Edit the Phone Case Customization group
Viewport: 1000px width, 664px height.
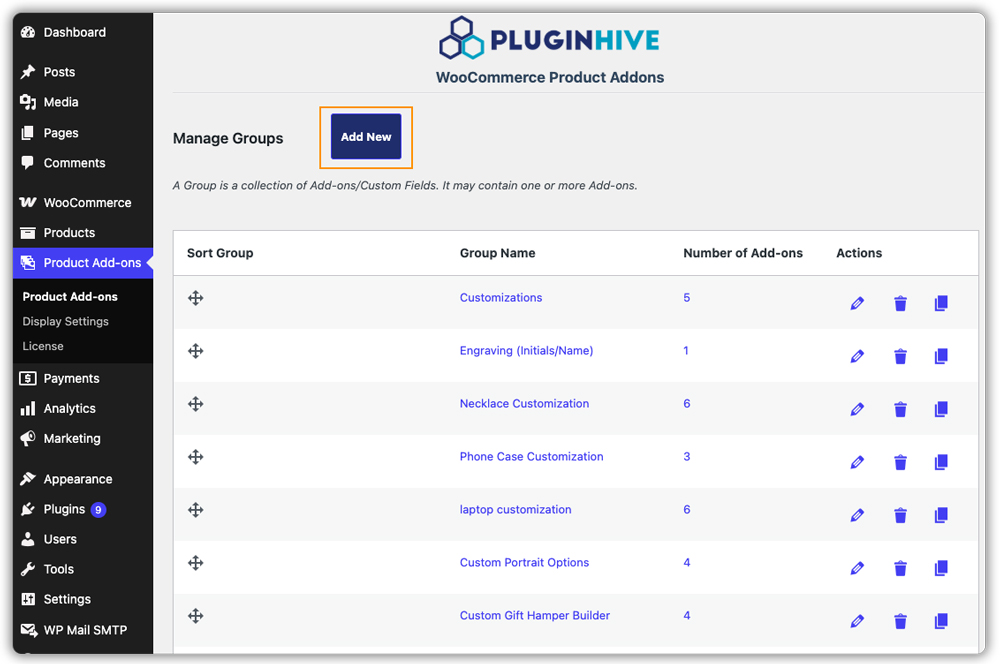point(857,462)
